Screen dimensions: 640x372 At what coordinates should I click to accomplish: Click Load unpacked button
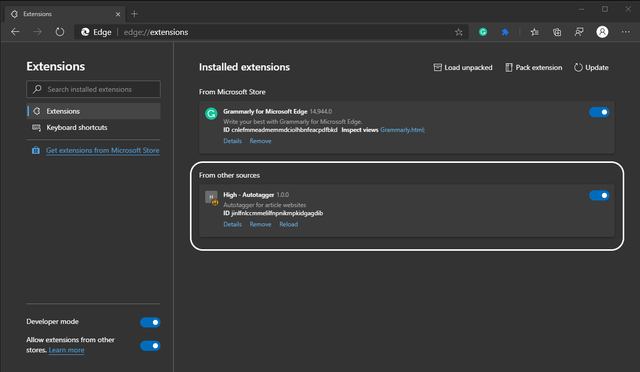pos(463,67)
